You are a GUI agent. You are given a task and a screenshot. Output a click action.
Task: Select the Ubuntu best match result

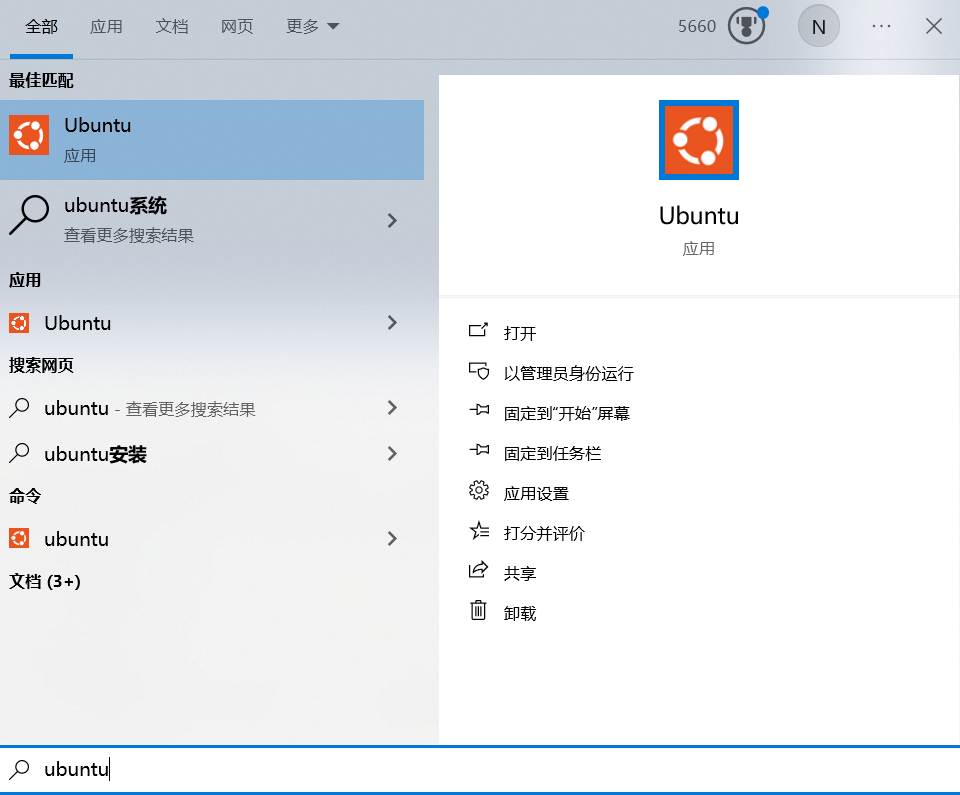[212, 140]
